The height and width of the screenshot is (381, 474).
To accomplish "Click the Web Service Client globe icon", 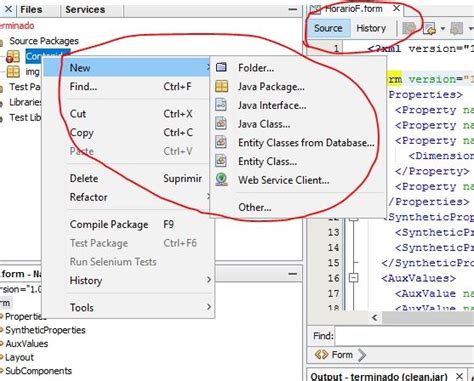I will 221,179.
